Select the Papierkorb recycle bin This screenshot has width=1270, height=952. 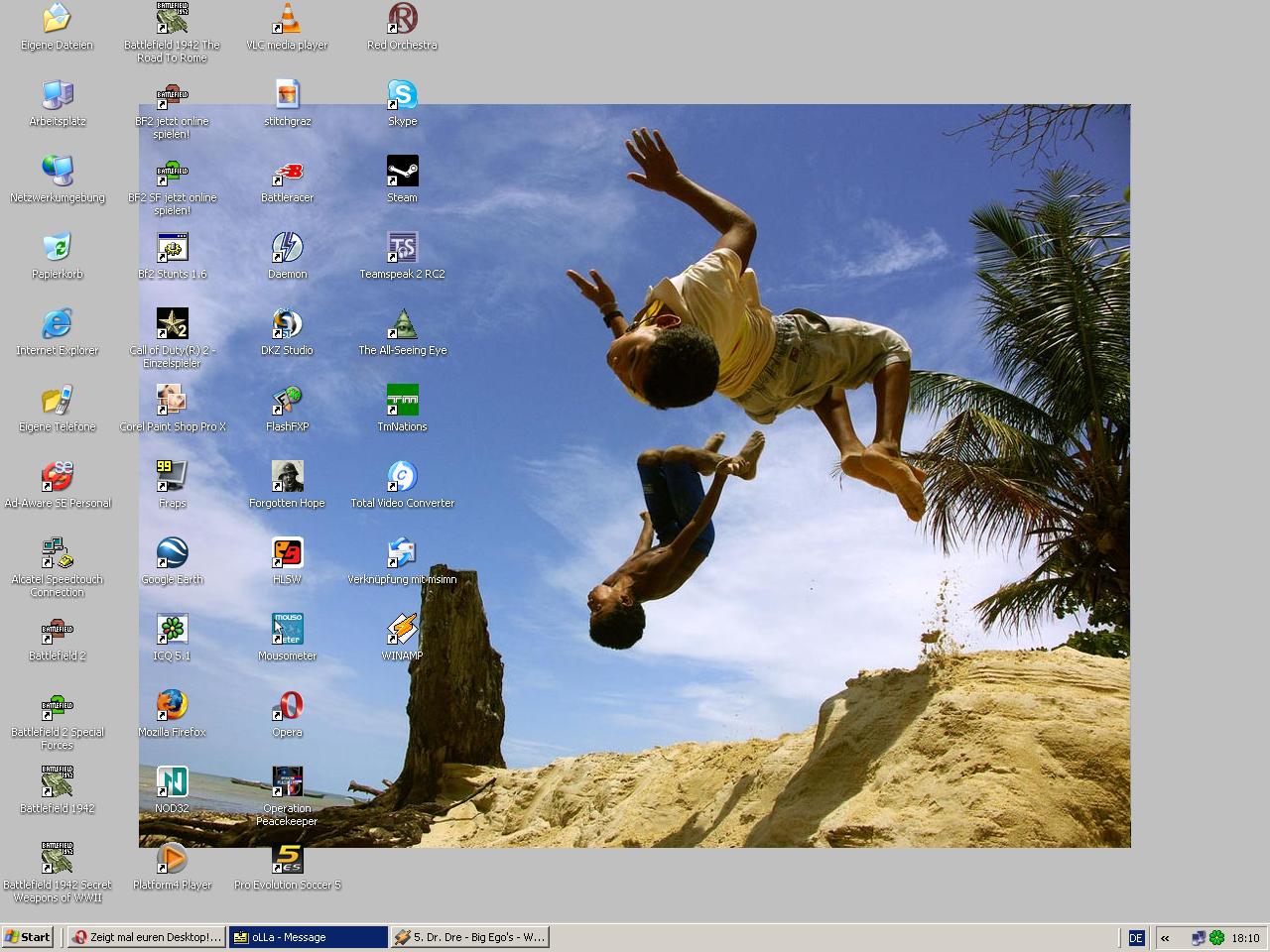pos(58,247)
